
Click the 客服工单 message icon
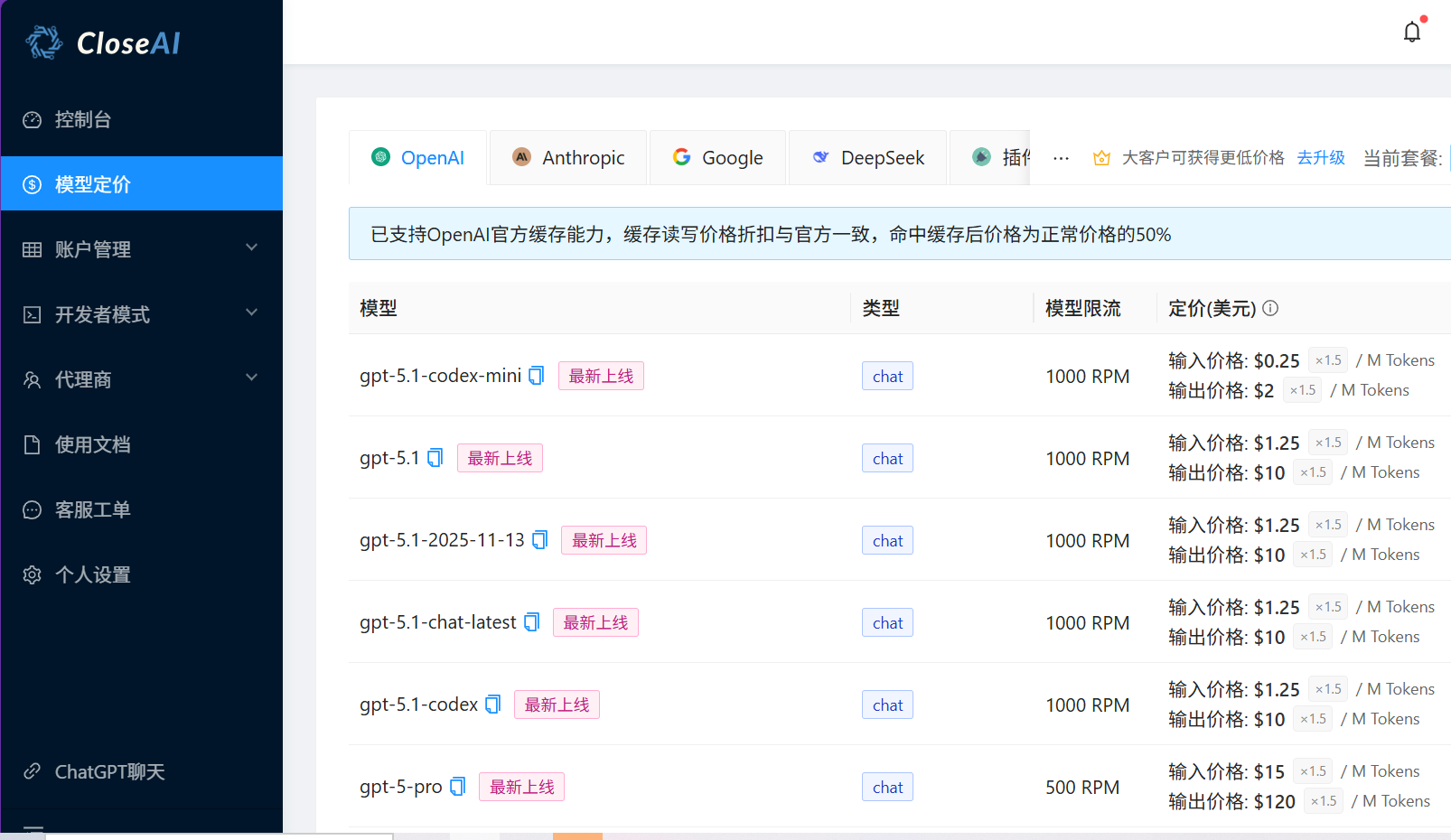click(32, 509)
